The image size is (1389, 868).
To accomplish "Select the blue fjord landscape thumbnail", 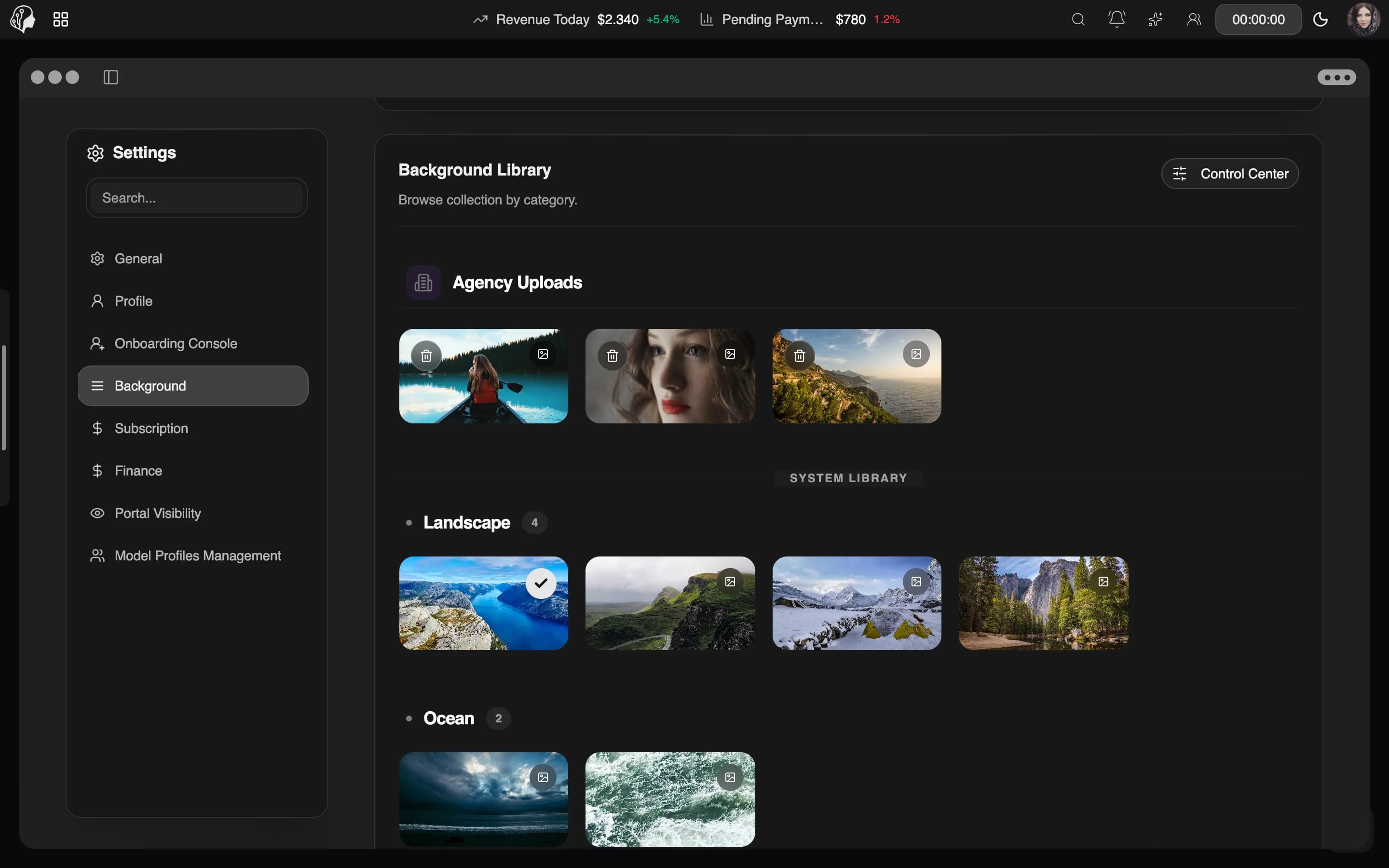I will tap(483, 603).
